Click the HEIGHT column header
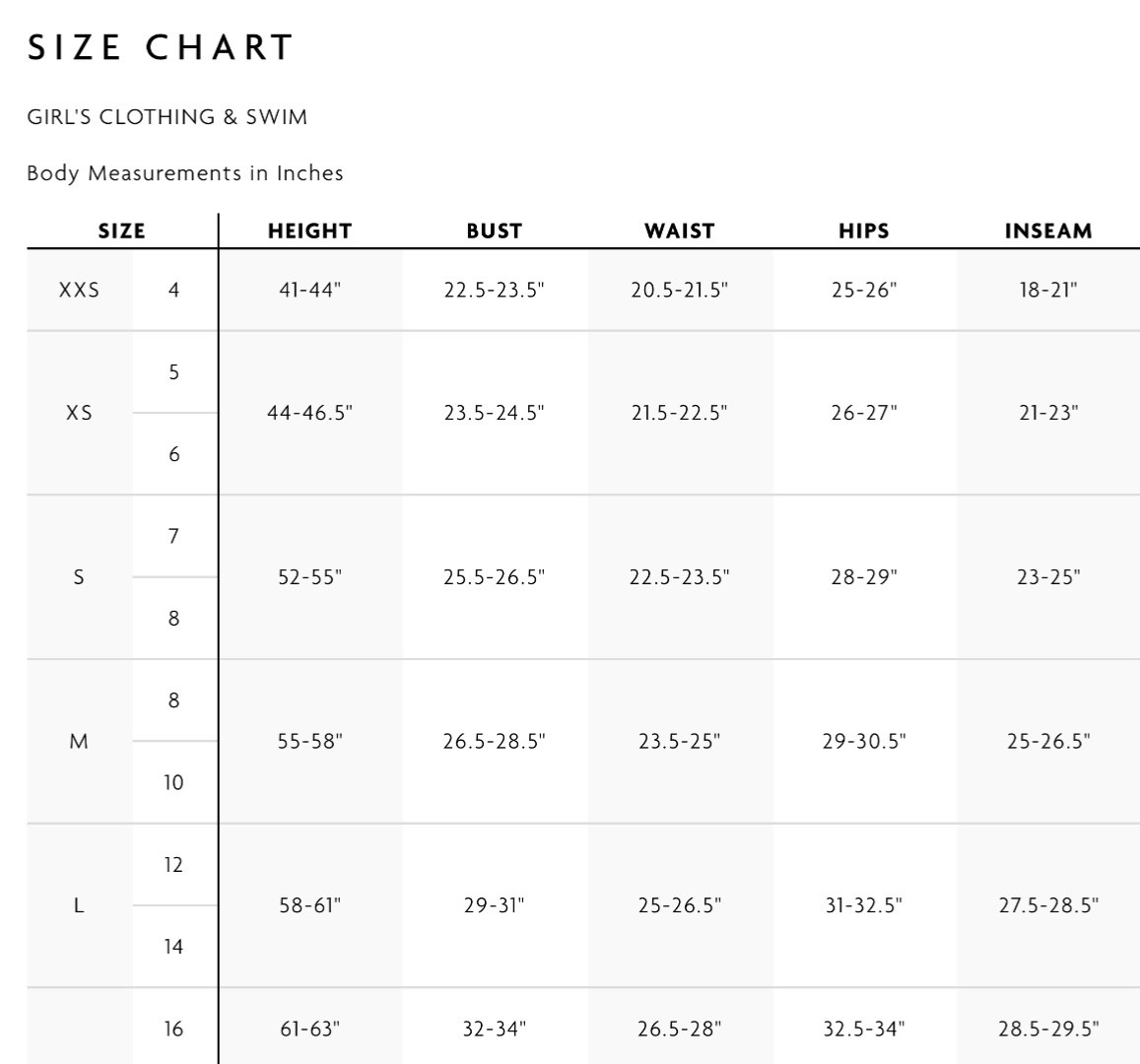 pos(309,232)
